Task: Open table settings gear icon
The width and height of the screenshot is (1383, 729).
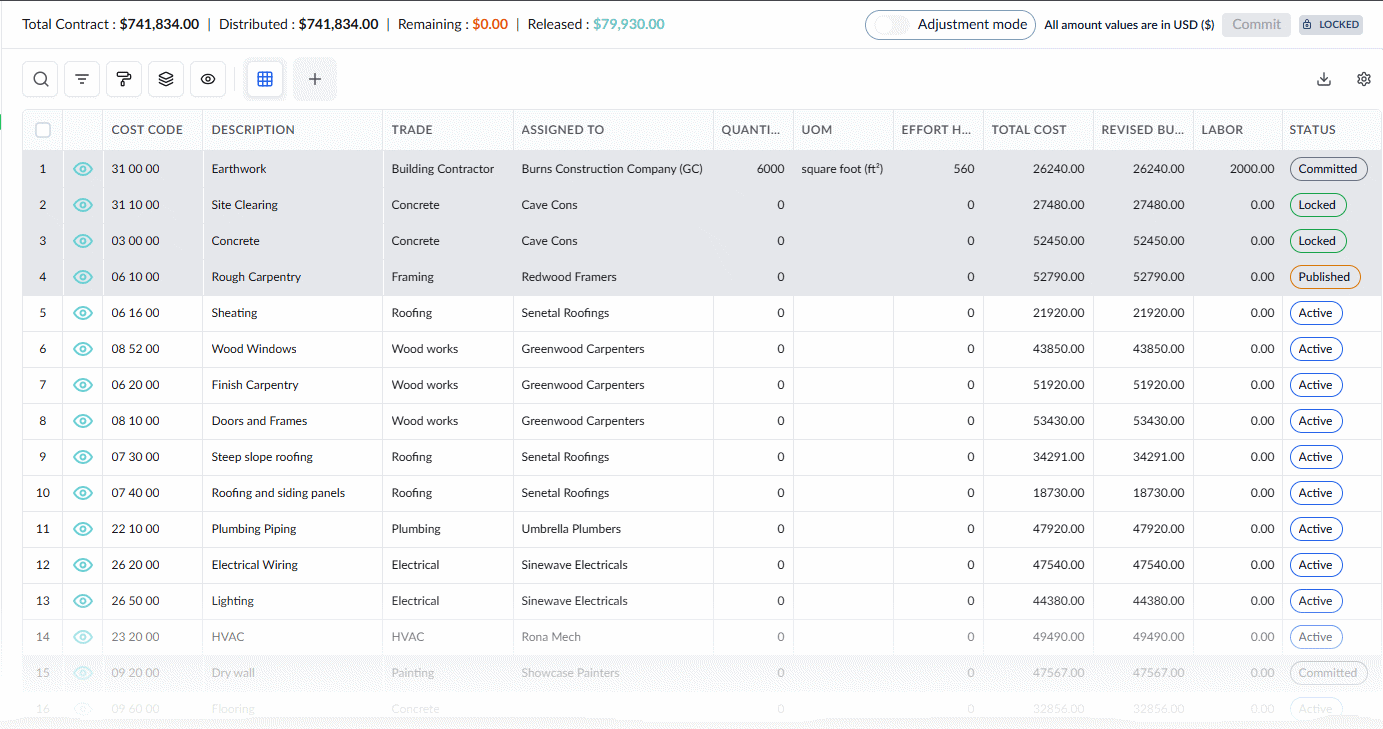Action: click(x=1364, y=79)
